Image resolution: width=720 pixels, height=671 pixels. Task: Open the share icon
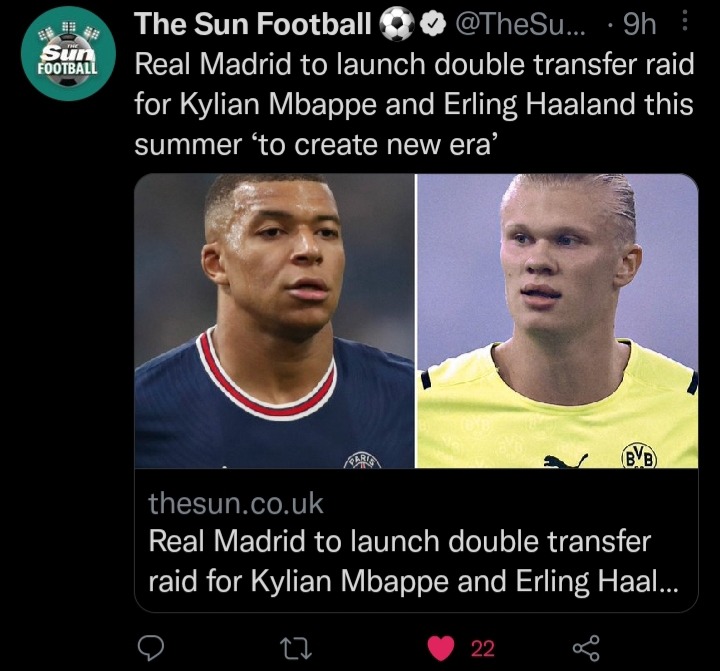(586, 648)
